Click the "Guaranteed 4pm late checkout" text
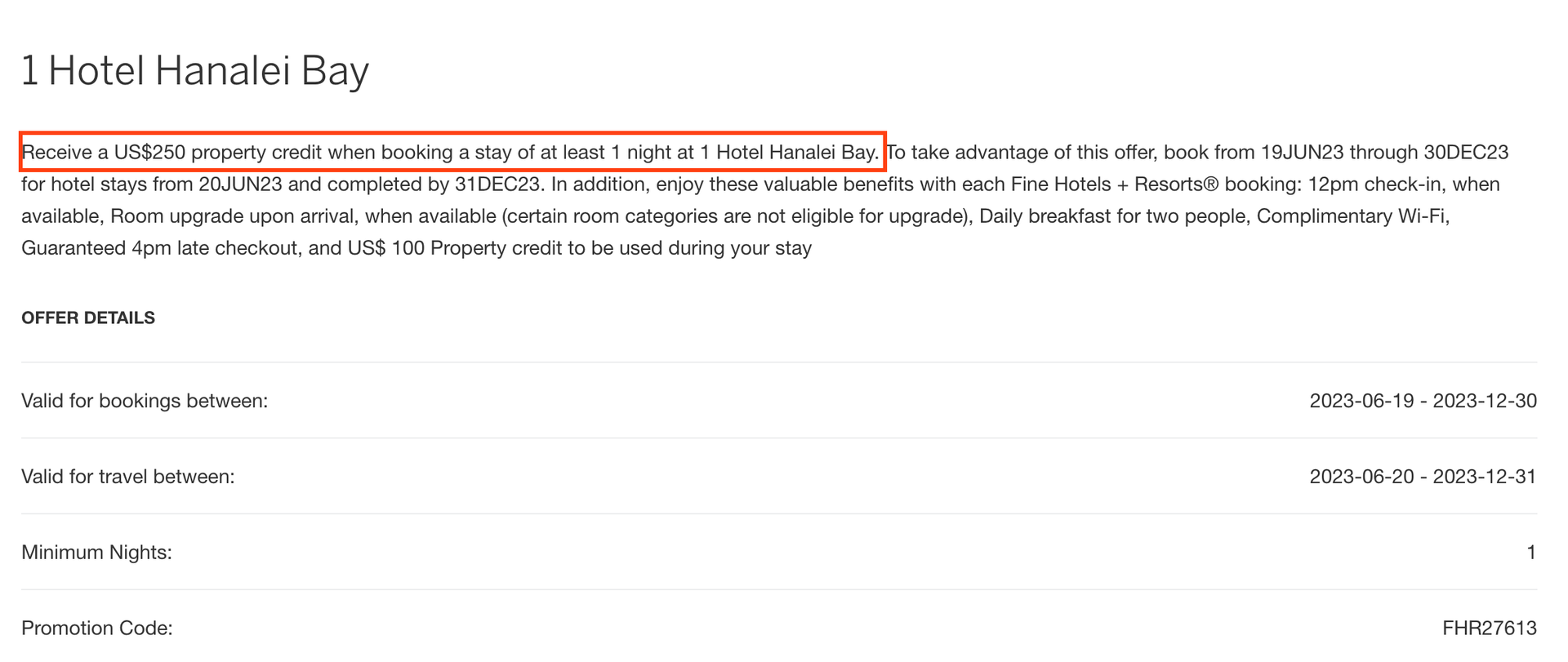The image size is (1568, 662). pos(160,248)
